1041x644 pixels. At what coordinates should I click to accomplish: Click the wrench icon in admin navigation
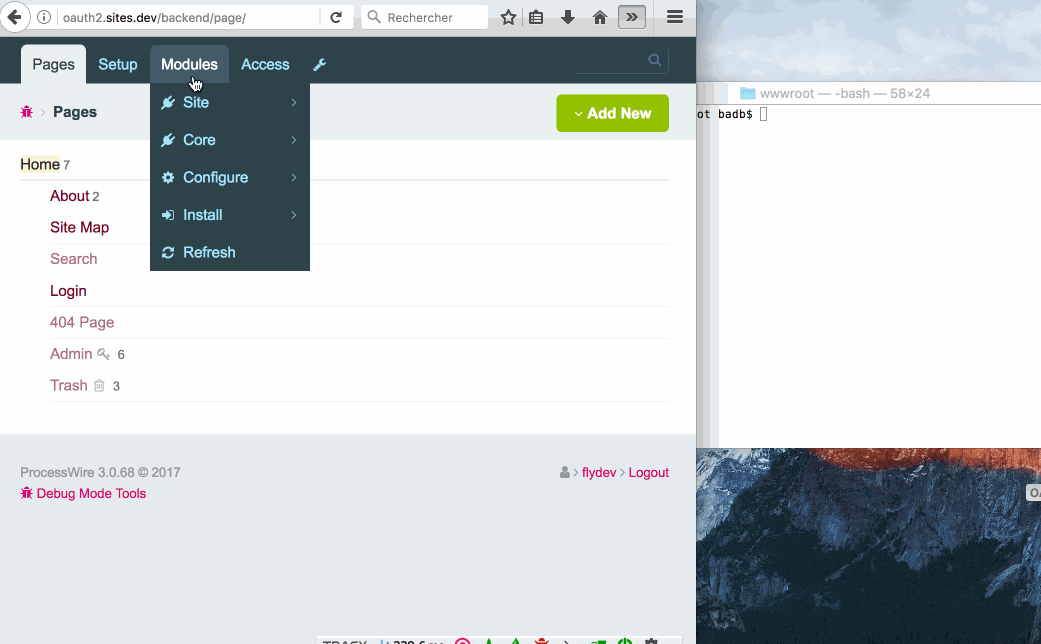[320, 65]
